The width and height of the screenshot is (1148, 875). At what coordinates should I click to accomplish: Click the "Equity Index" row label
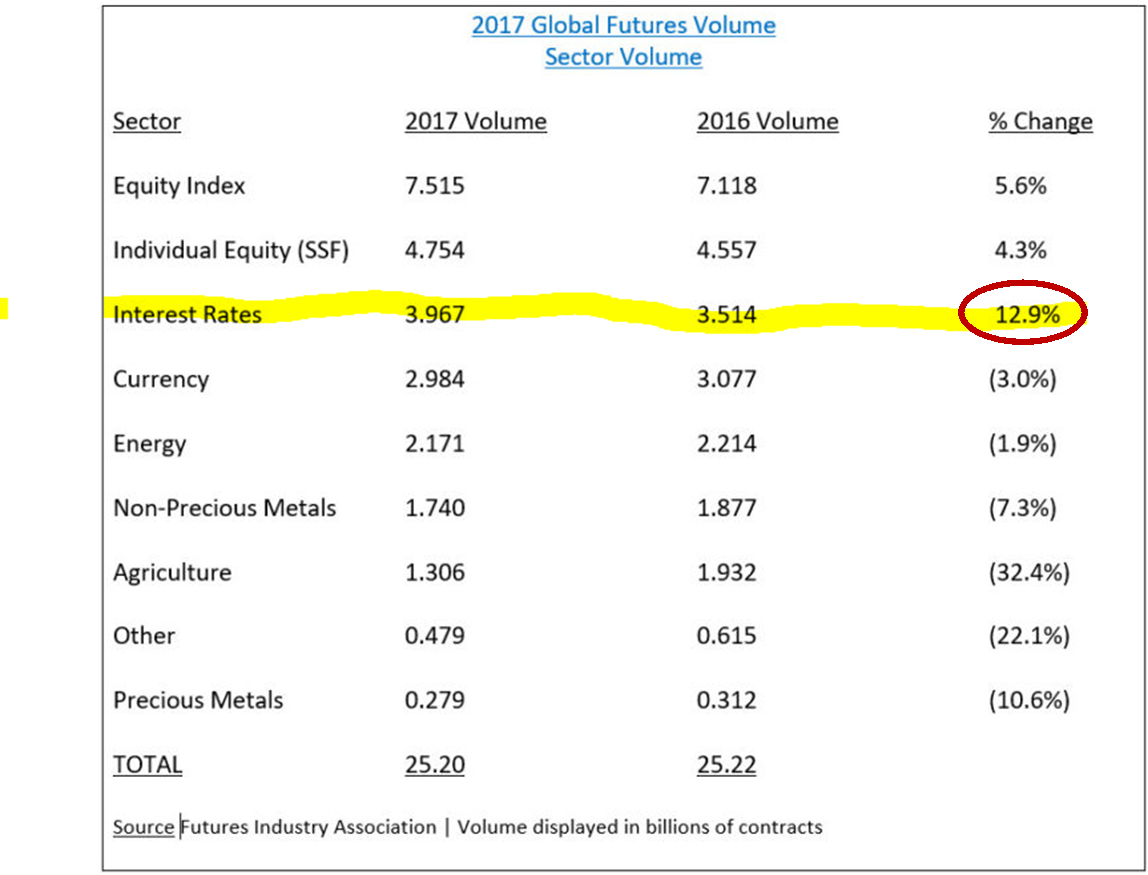click(x=179, y=186)
